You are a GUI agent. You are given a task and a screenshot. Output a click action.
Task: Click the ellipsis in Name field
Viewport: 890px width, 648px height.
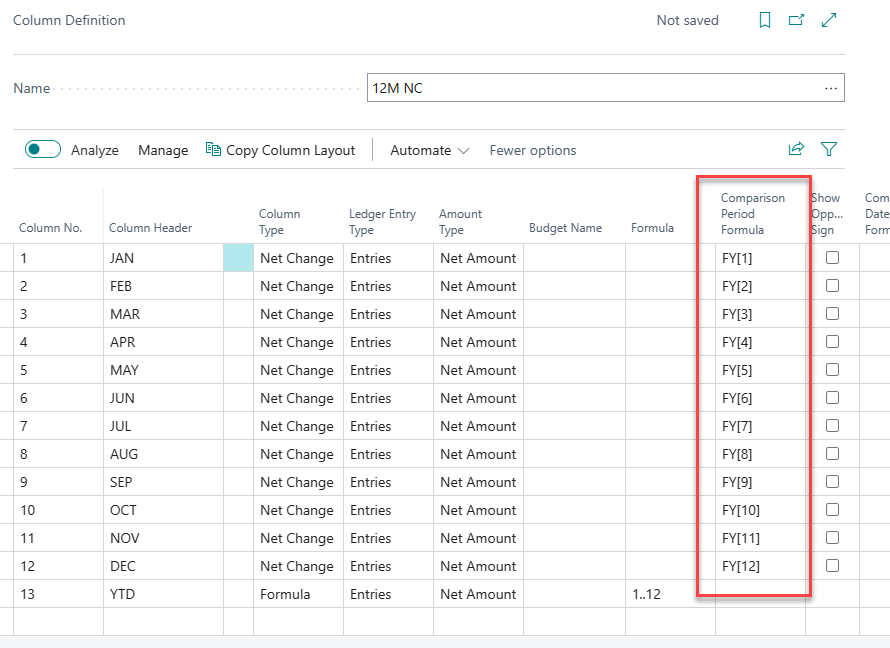pos(830,88)
